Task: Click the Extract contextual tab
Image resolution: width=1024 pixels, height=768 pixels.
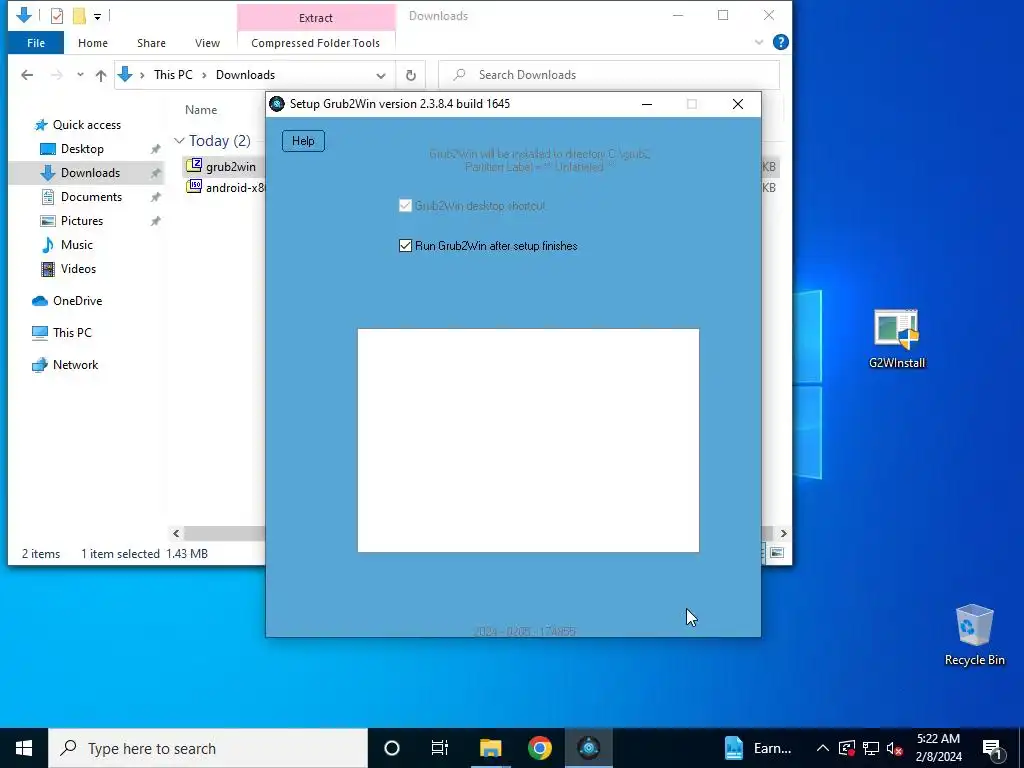Action: [x=316, y=18]
